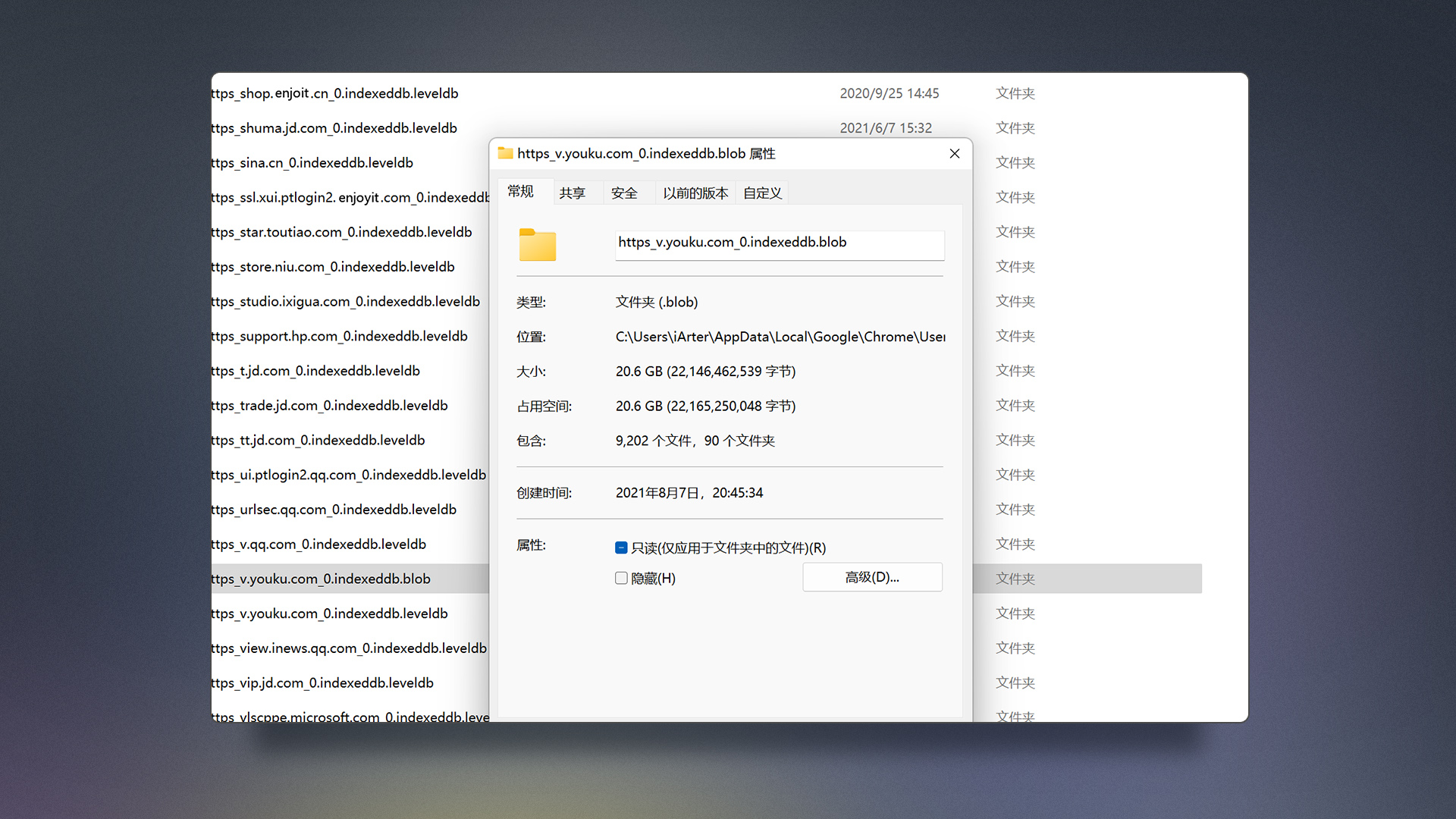This screenshot has height=819, width=1456.
Task: Open the https_support.hp.com indexeddb folder
Action: 339,336
